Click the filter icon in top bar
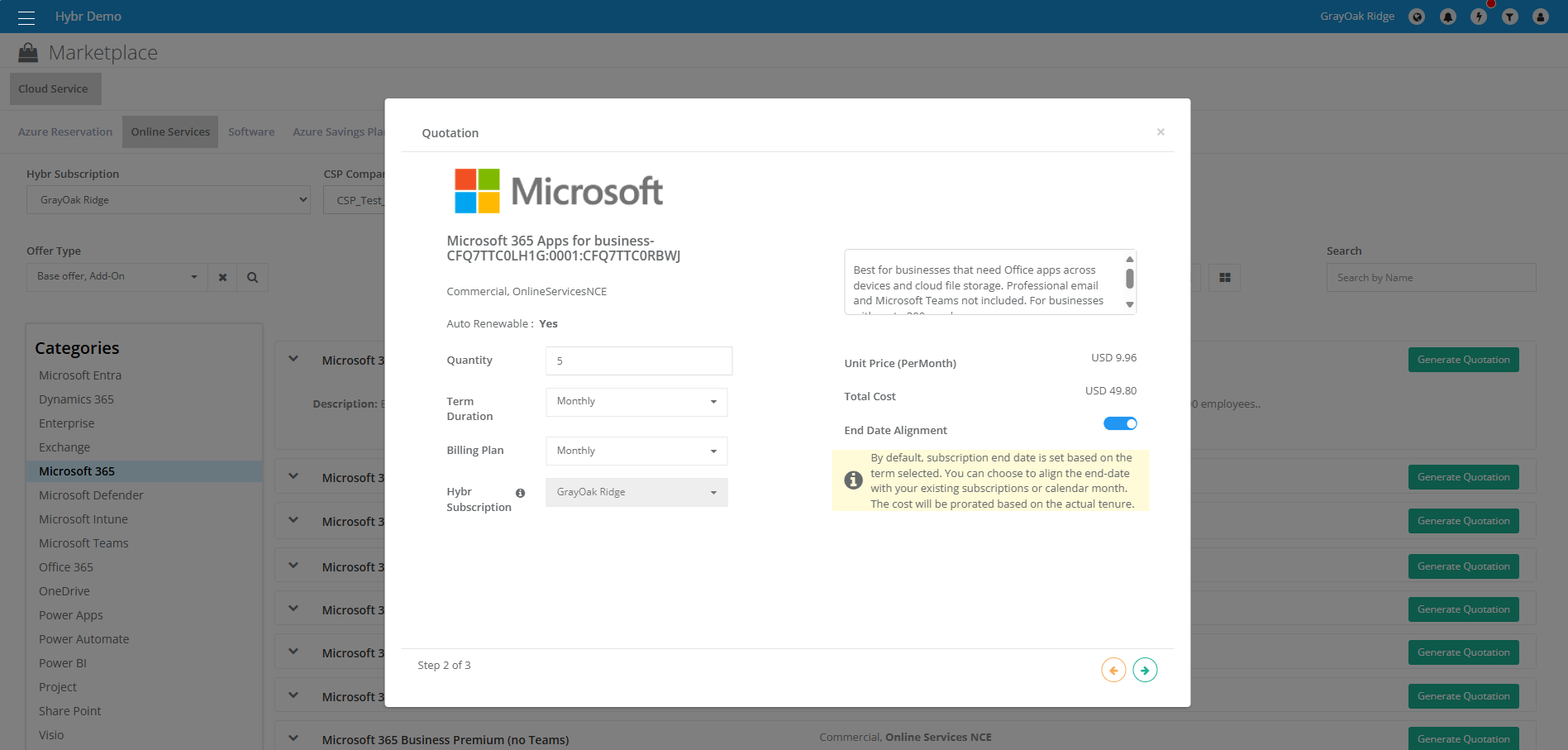This screenshot has width=1568, height=750. pyautogui.click(x=1510, y=17)
